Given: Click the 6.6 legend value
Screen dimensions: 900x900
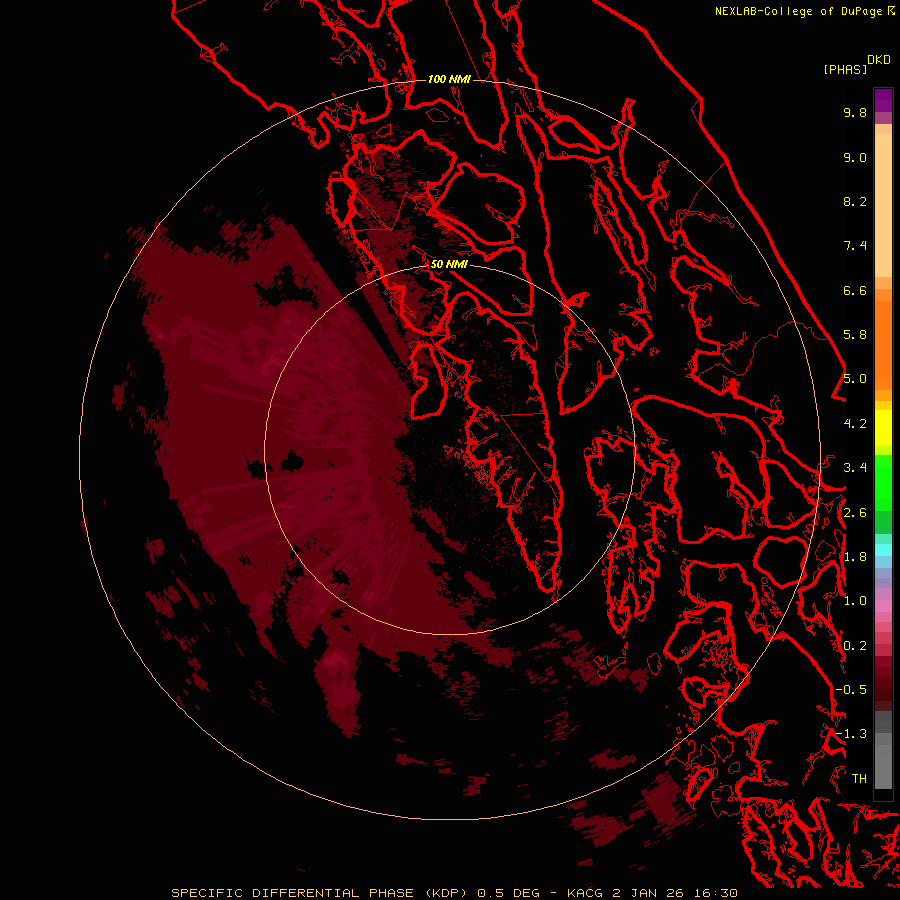Looking at the screenshot, I should (855, 290).
